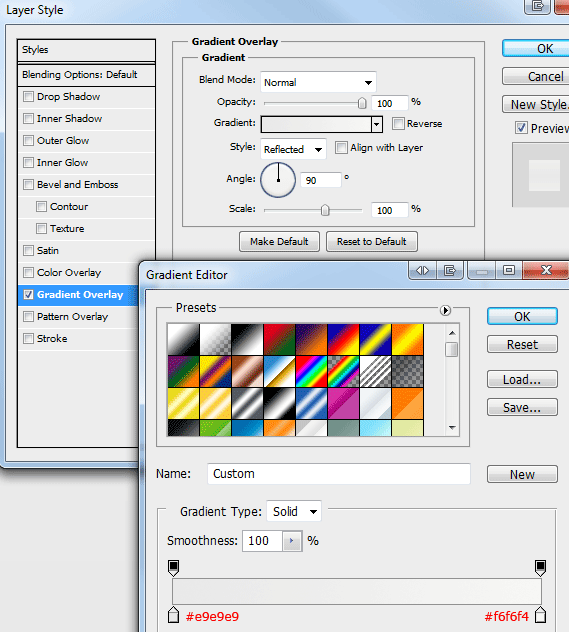
Task: Open the Presets flyout menu arrow
Action: coord(445,310)
